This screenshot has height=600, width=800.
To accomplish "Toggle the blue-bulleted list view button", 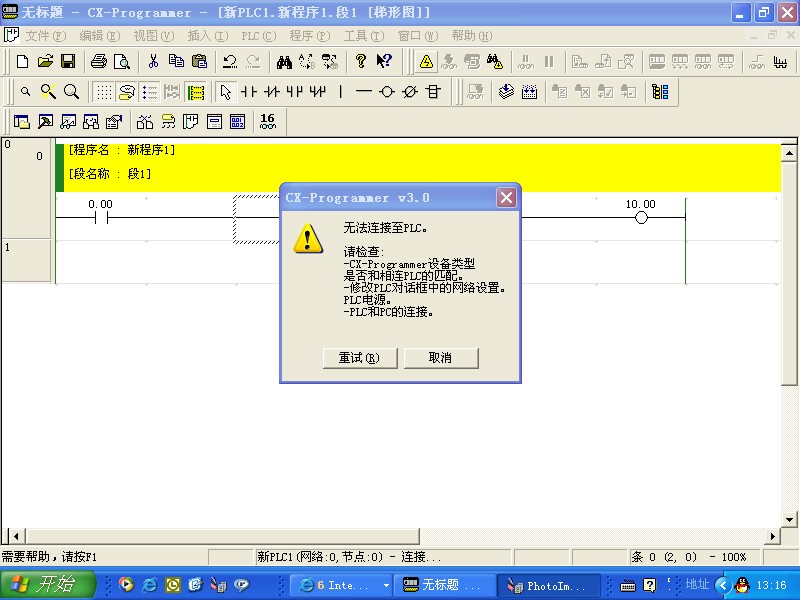I will [149, 92].
